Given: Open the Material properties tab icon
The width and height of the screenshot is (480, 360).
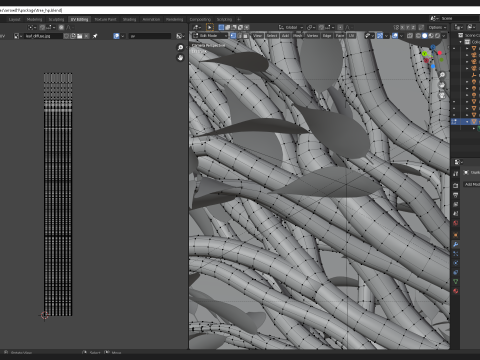Looking at the screenshot, I should pyautogui.click(x=455, y=291).
